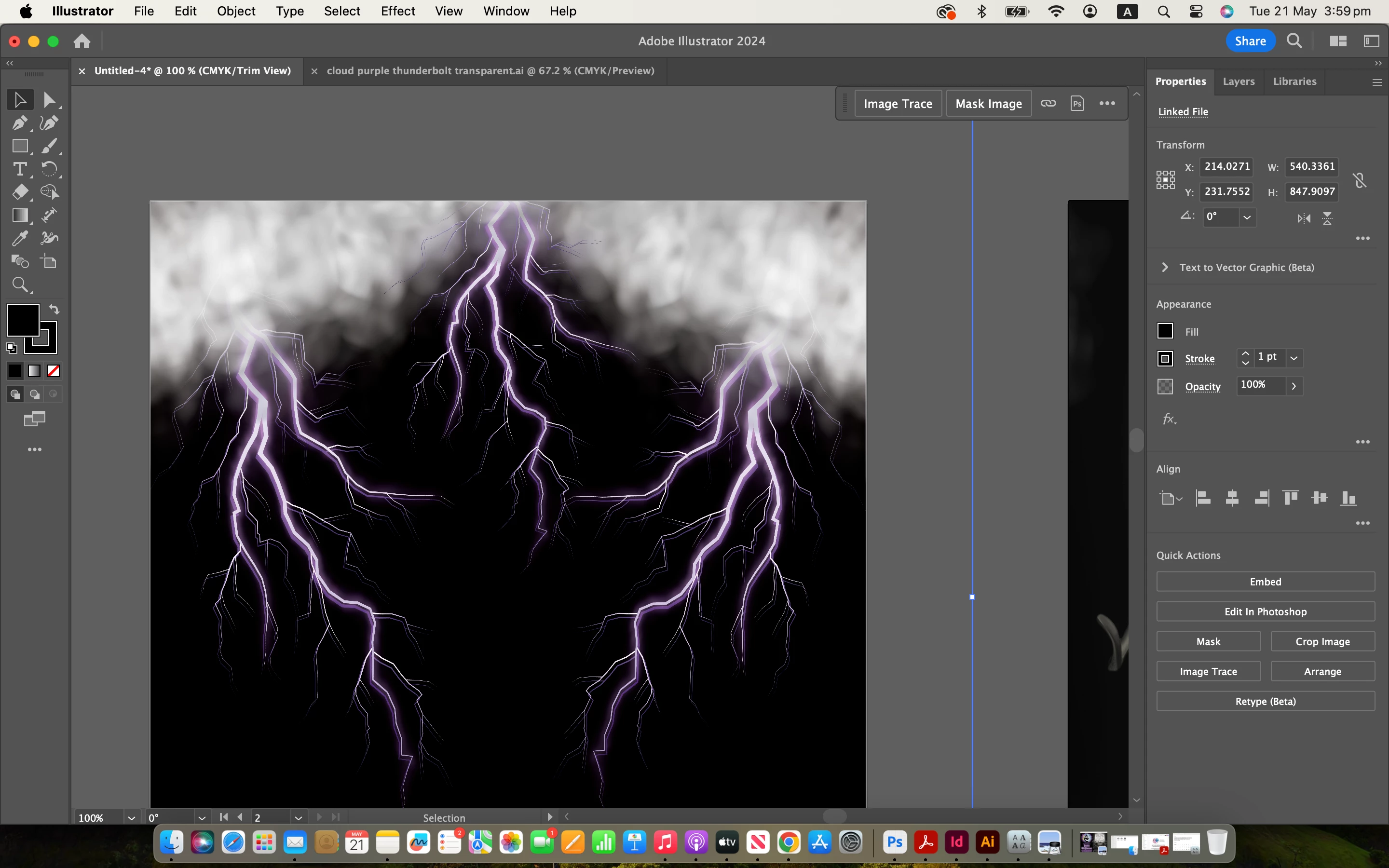
Task: Switch to the Layers tab
Action: click(1238, 81)
